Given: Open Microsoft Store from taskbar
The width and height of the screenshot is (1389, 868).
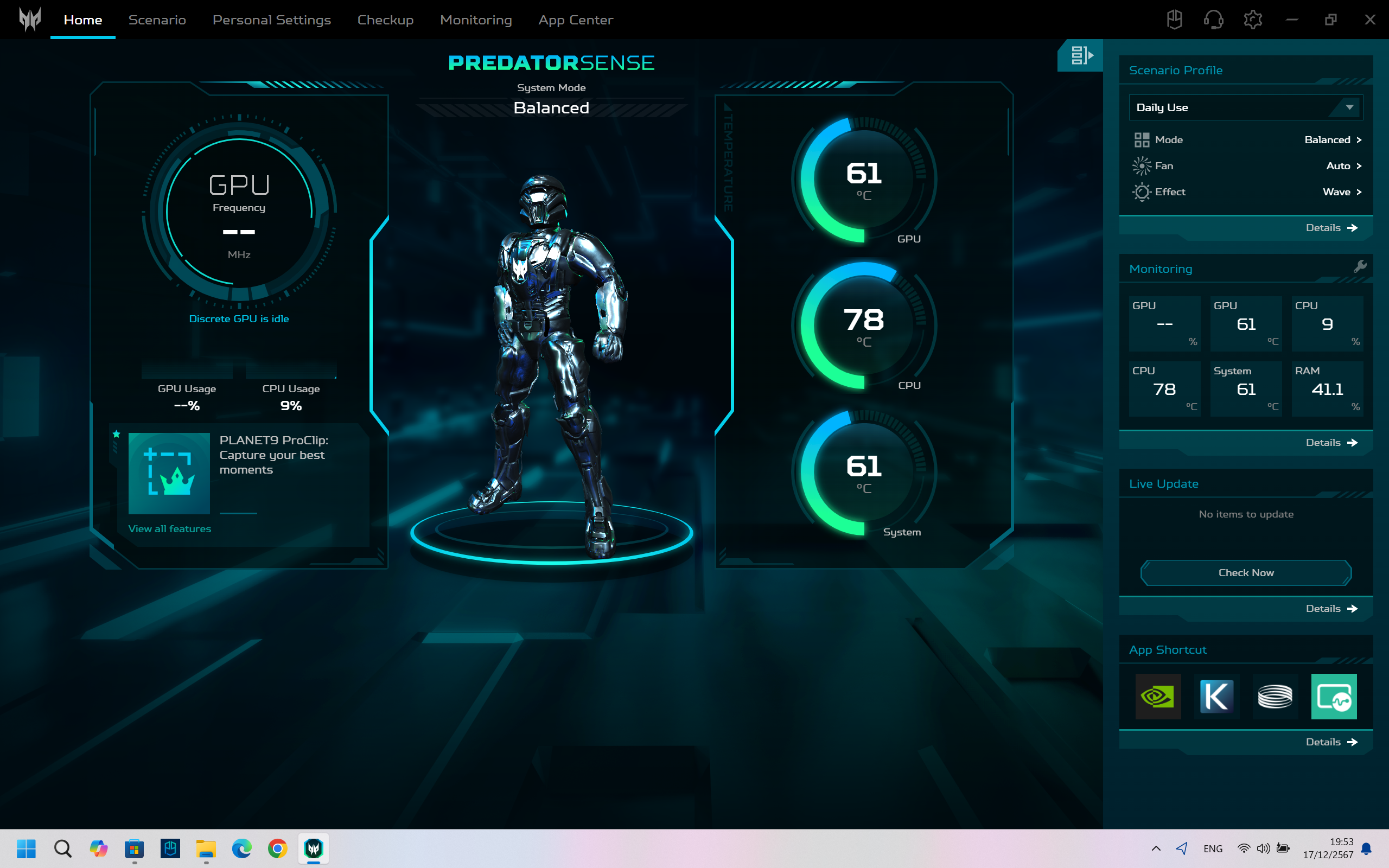Looking at the screenshot, I should tap(135, 848).
